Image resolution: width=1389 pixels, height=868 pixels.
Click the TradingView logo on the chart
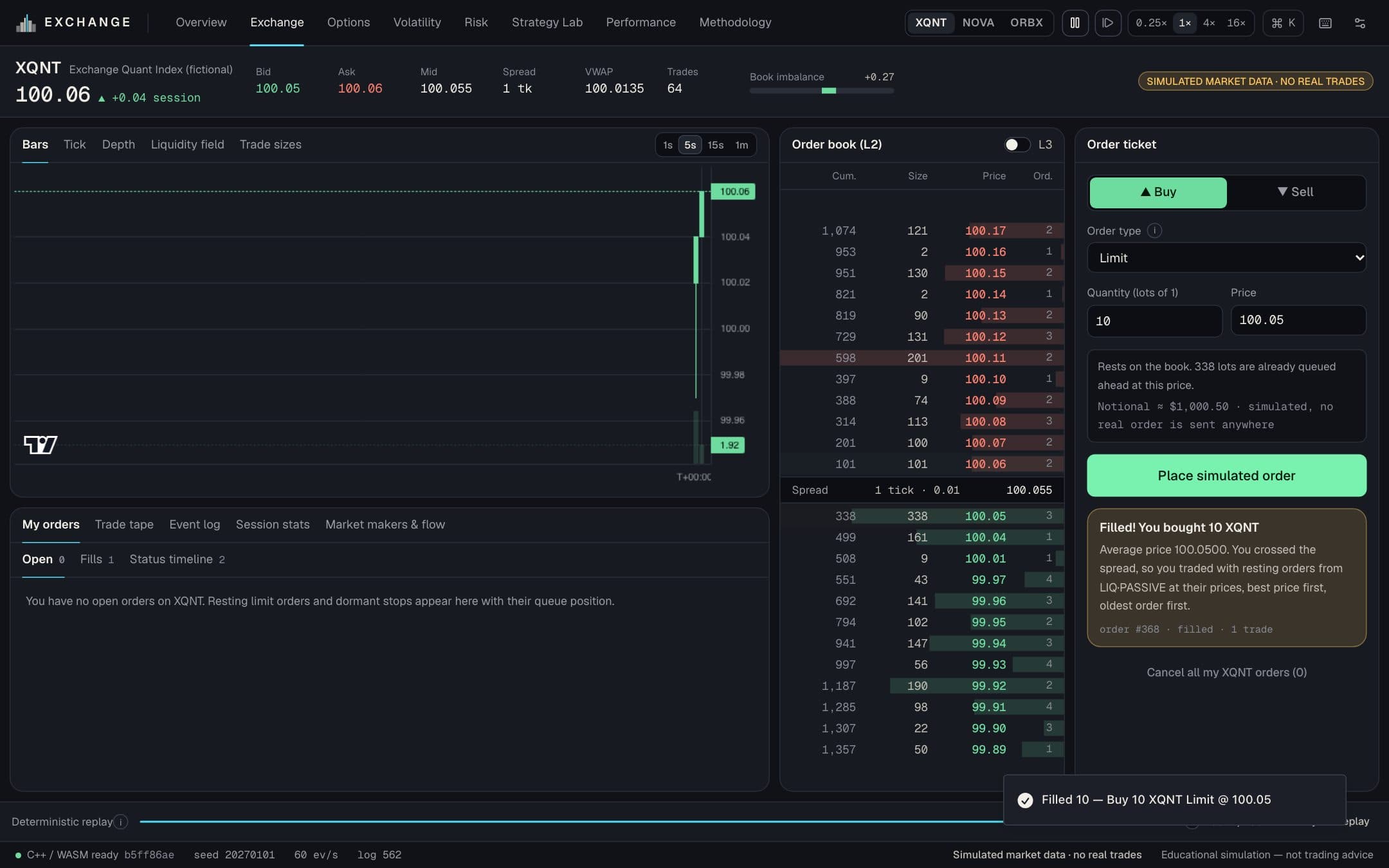41,444
